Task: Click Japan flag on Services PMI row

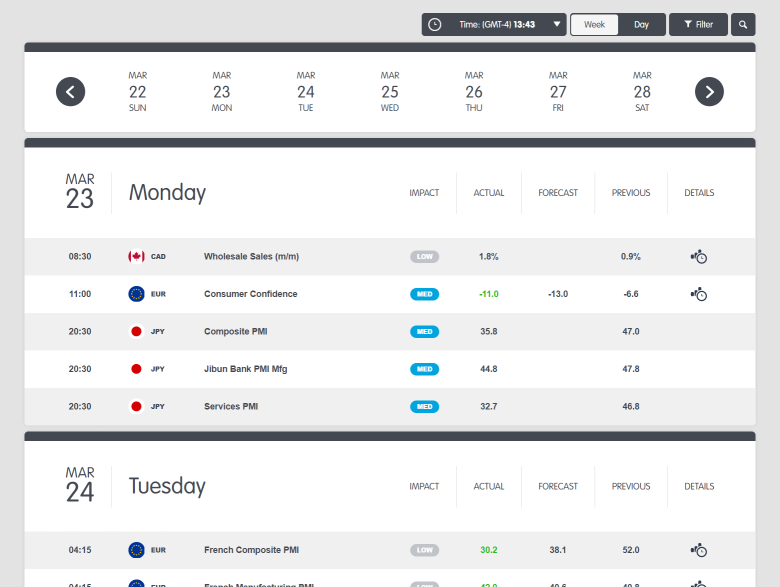Action: 136,406
